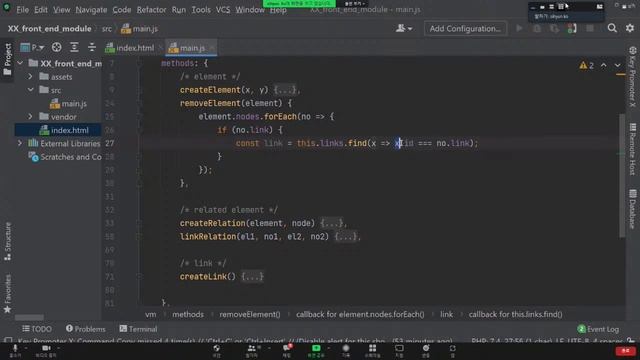Collapse the src folder

(30, 90)
